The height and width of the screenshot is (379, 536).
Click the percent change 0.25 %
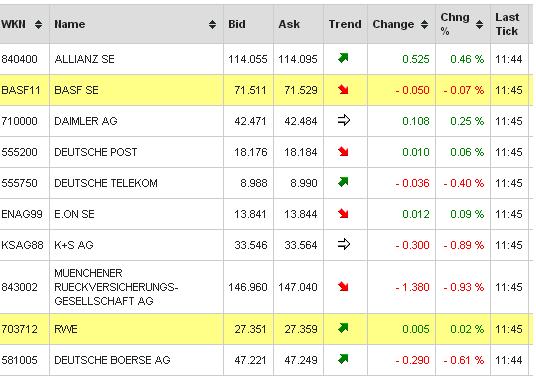tap(467, 121)
